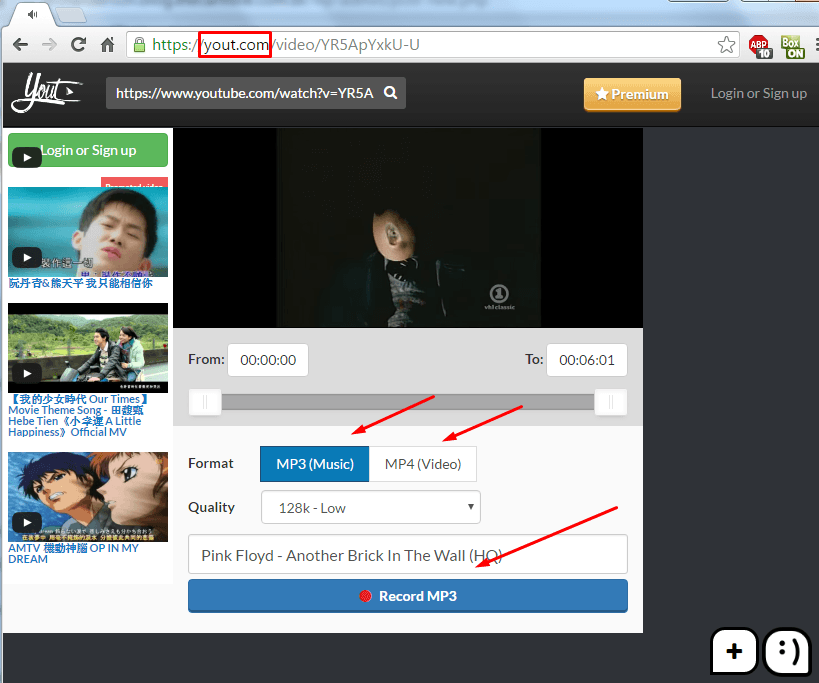The image size is (819, 683).
Task: Click the right range slider handle
Action: 611,402
